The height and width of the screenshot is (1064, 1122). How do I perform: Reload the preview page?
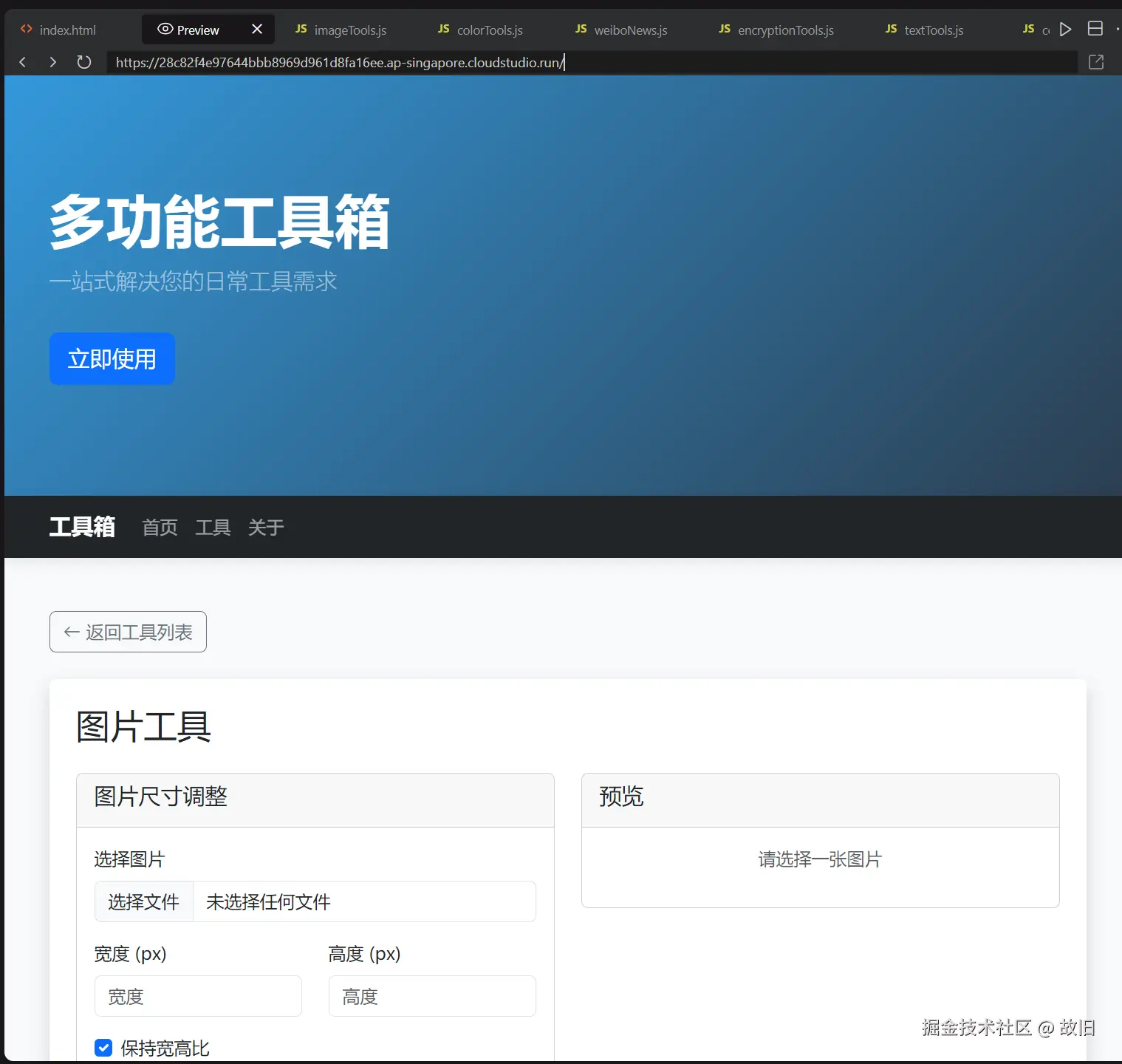(x=84, y=62)
